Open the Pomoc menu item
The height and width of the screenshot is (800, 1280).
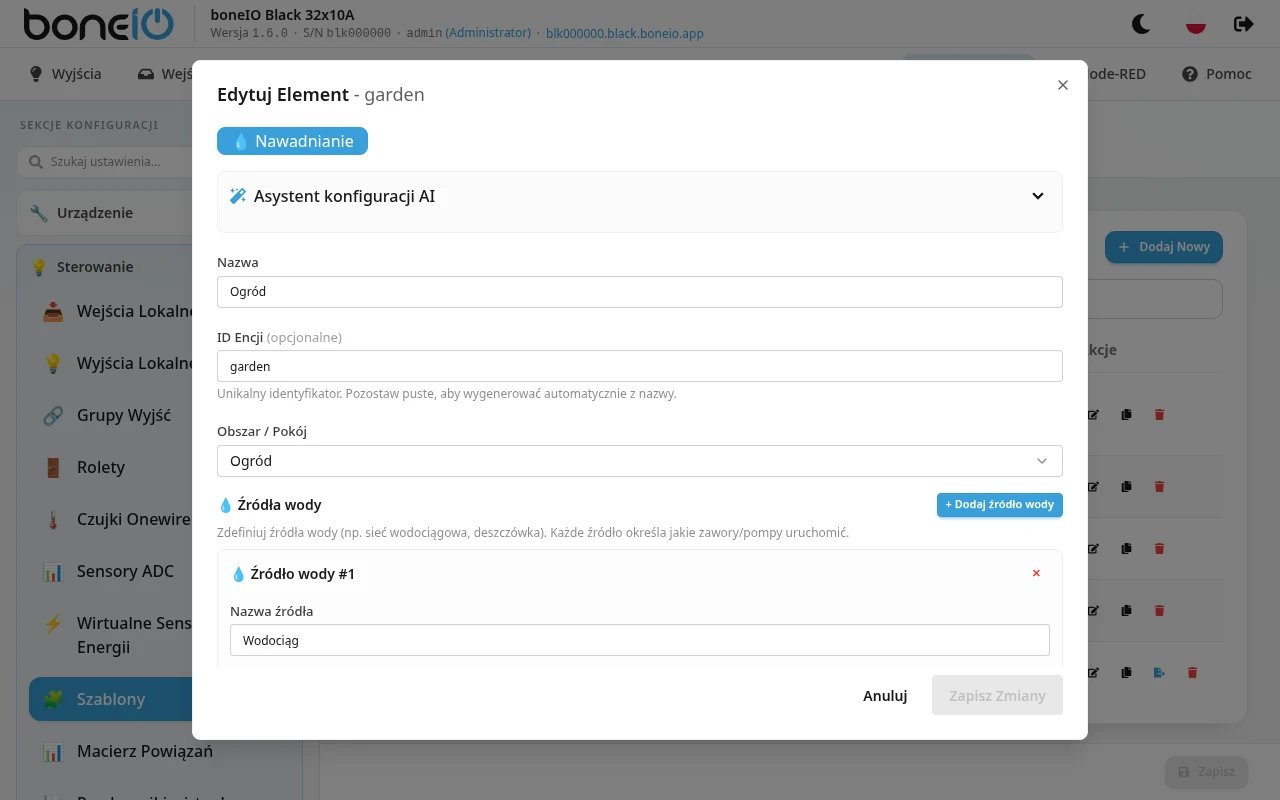(1217, 74)
